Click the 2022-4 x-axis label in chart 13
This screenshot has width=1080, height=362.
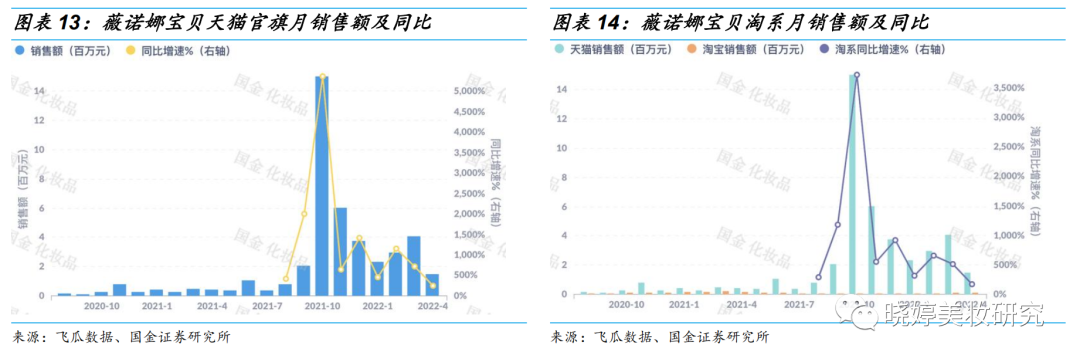click(x=433, y=305)
